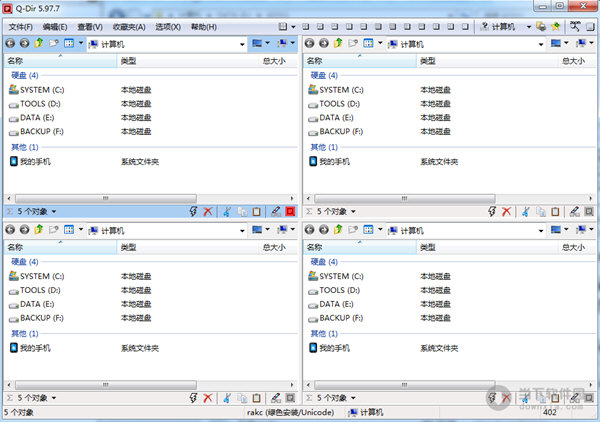Image resolution: width=600 pixels, height=422 pixels.
Task: Click paste clipboard in top-left pane
Action: [x=257, y=212]
